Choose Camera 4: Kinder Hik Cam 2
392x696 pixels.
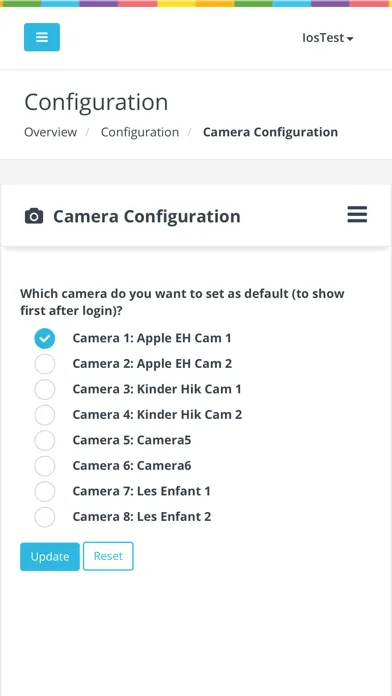[45, 415]
